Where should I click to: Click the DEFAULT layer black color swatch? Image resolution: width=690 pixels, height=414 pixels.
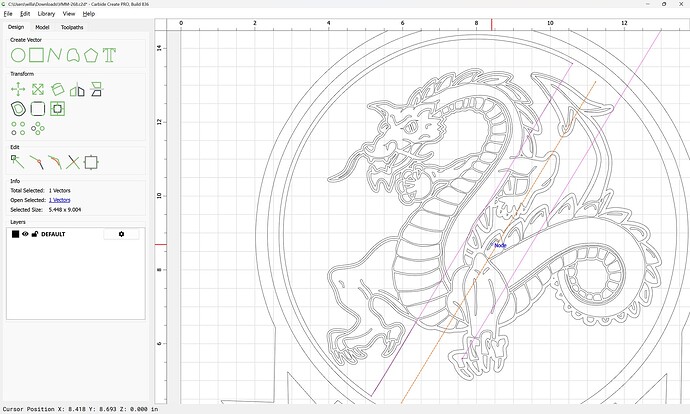click(x=15, y=234)
